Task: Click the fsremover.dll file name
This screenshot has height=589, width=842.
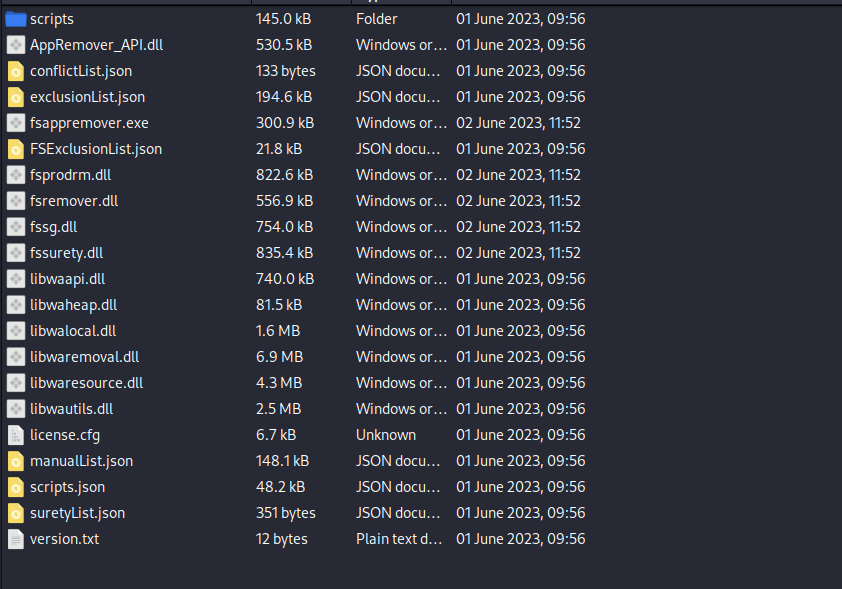Action: click(74, 201)
